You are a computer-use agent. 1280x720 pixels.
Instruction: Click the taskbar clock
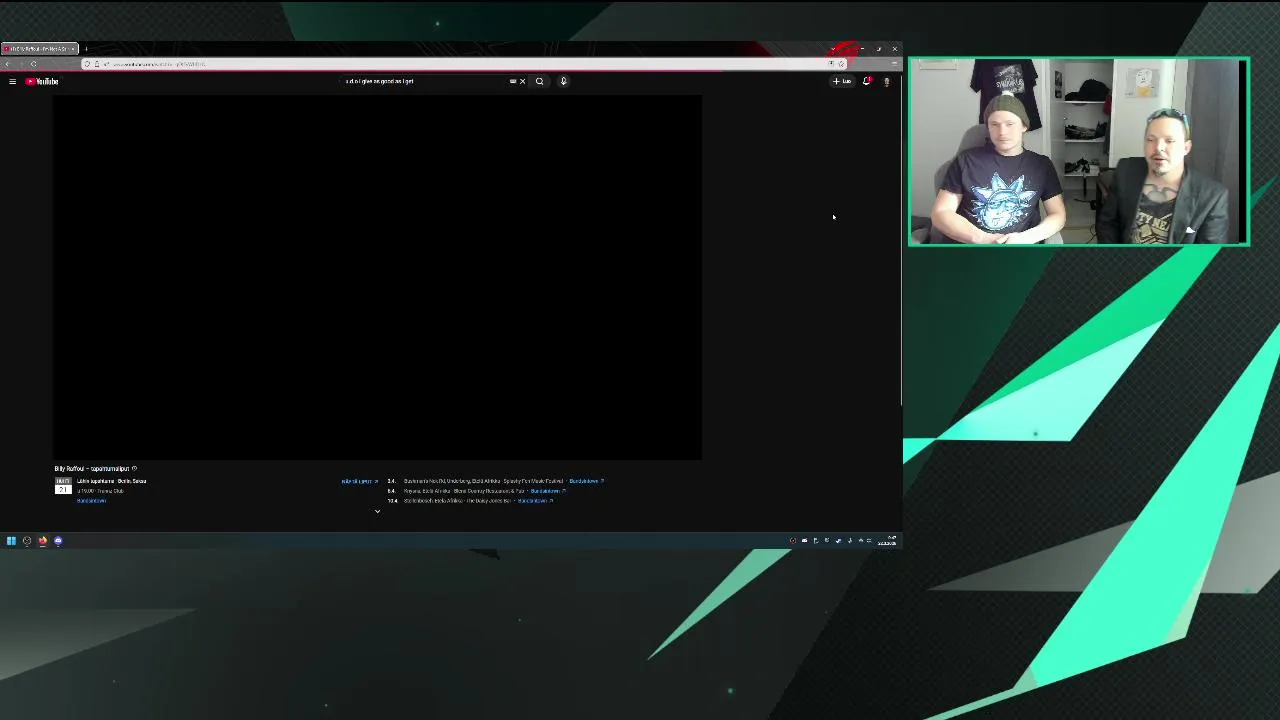click(x=887, y=541)
